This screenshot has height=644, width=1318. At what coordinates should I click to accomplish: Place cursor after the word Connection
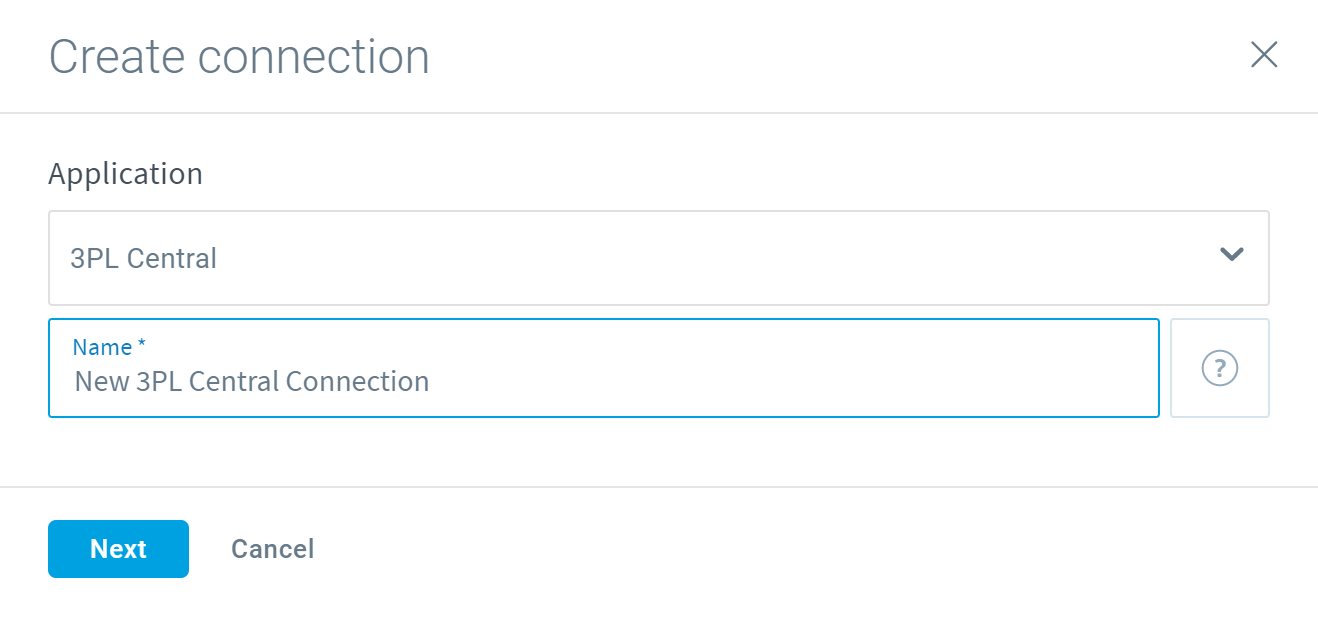click(x=432, y=381)
